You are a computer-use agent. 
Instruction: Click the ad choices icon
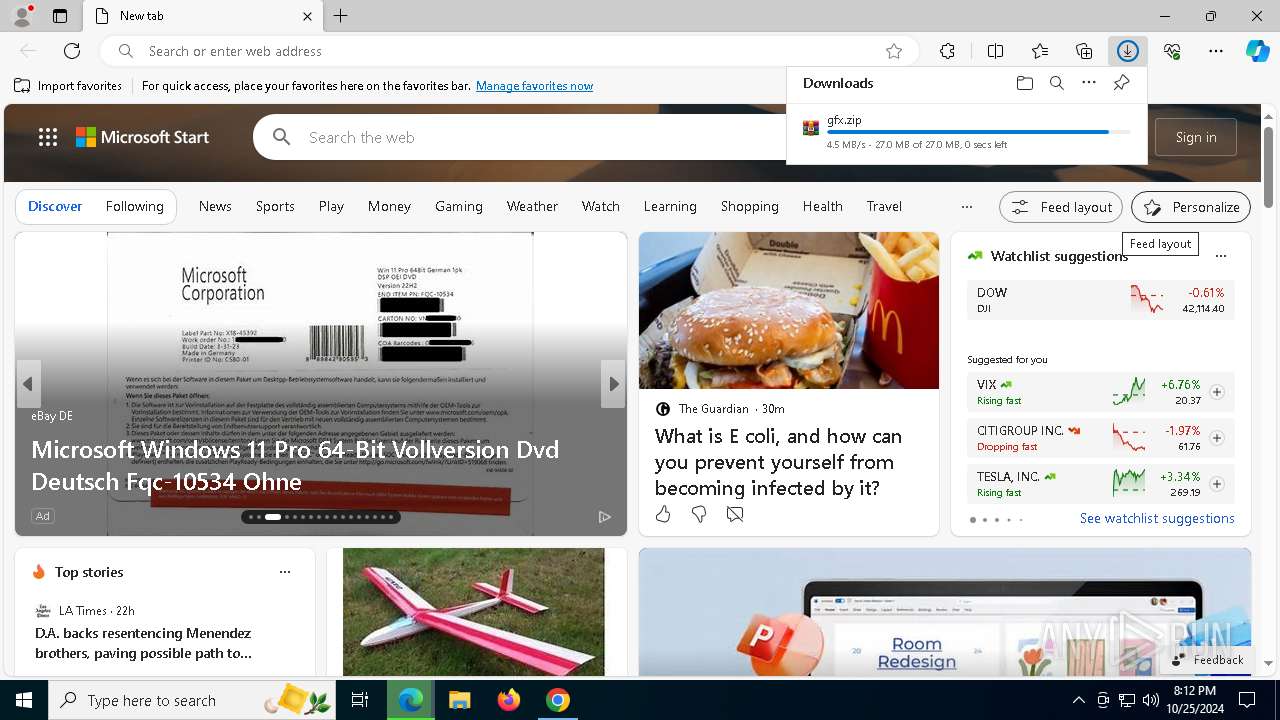[x=604, y=517]
